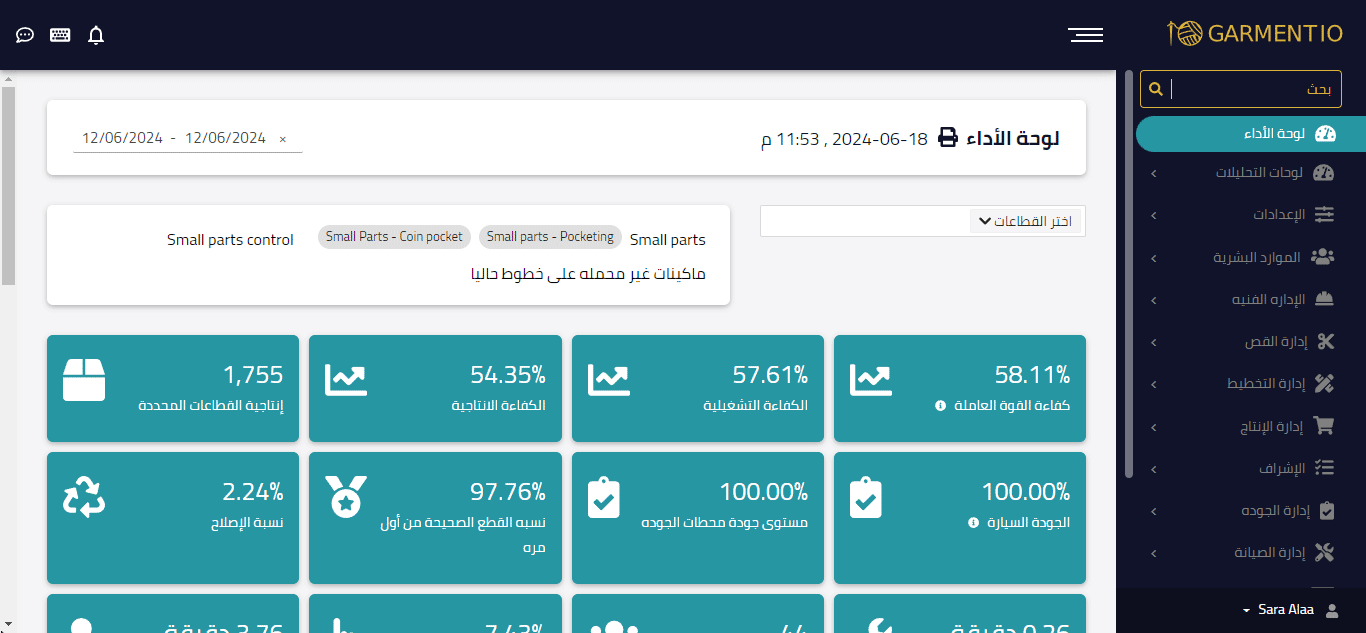This screenshot has width=1366, height=633.
Task: Click clipboard-check icon on الجودة السيارة card
Action: [866, 497]
